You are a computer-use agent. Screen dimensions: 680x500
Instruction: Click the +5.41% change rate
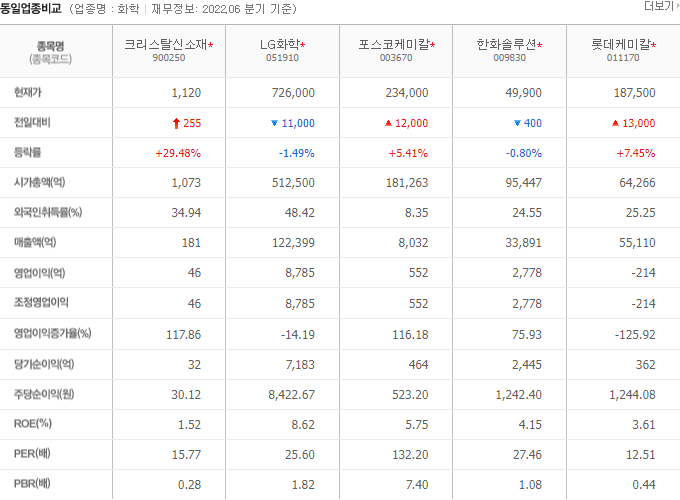tap(408, 153)
